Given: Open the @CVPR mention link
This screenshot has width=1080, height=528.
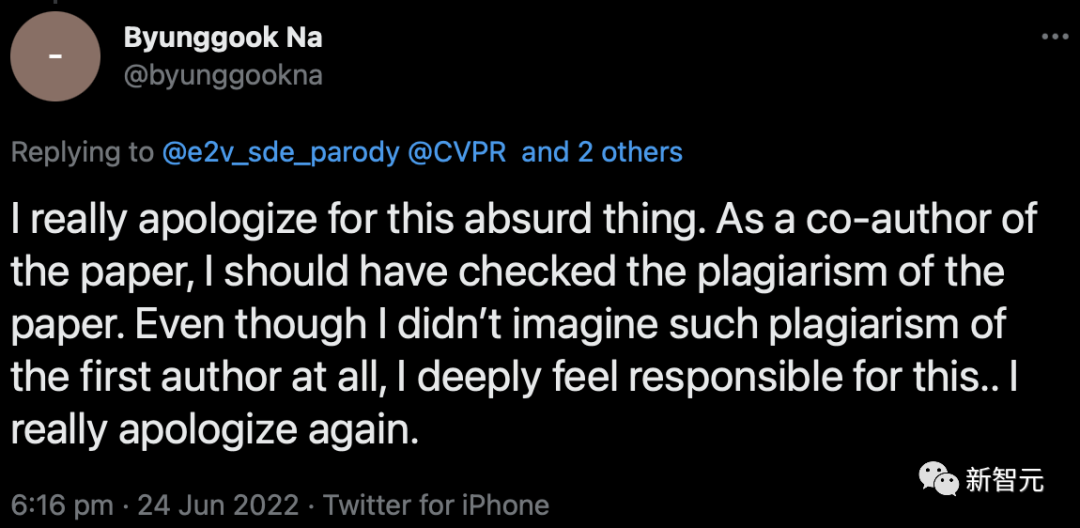Looking at the screenshot, I should 457,152.
